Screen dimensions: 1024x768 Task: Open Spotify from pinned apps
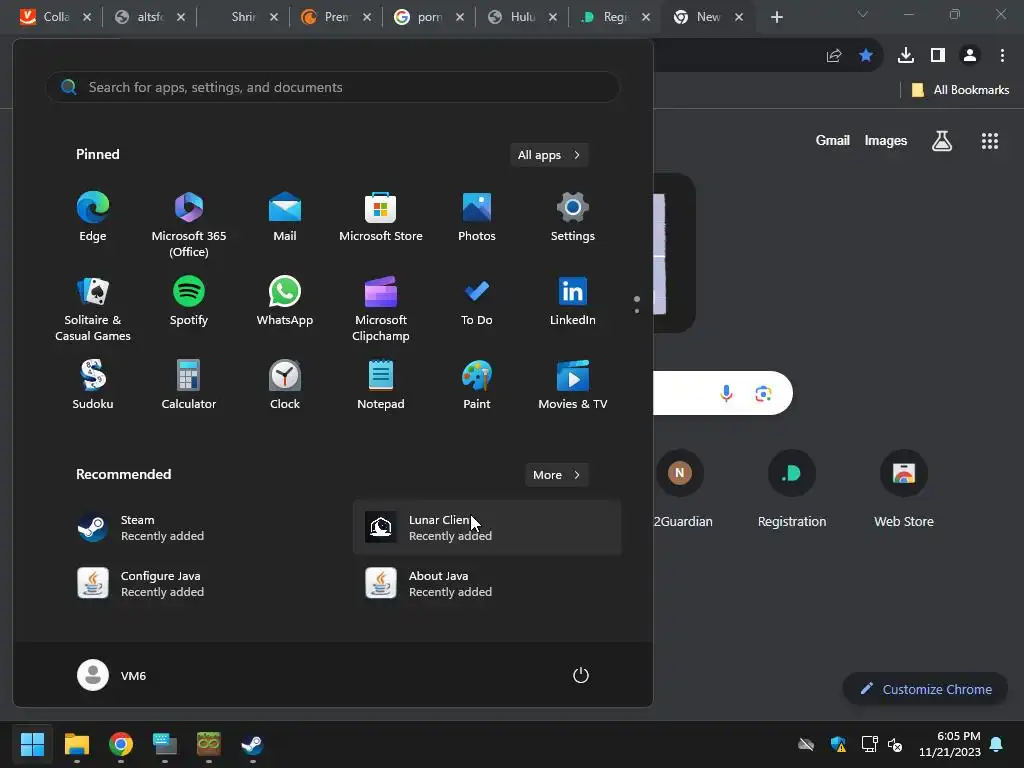pos(189,301)
